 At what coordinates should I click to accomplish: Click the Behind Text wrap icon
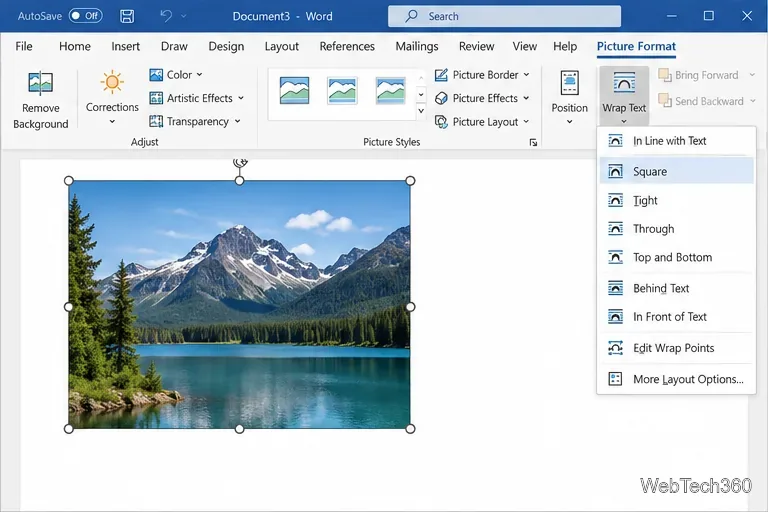615,288
